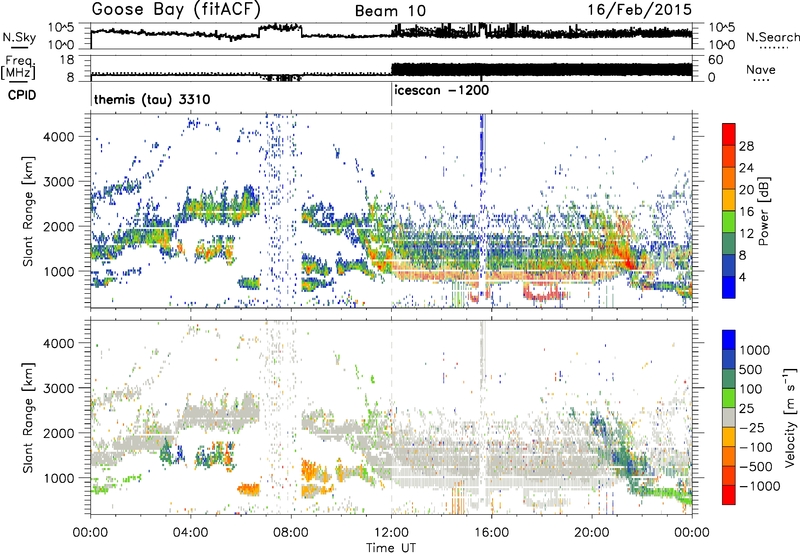
Task: Pick the light green segment of the power colorbar
Action: [x=729, y=221]
